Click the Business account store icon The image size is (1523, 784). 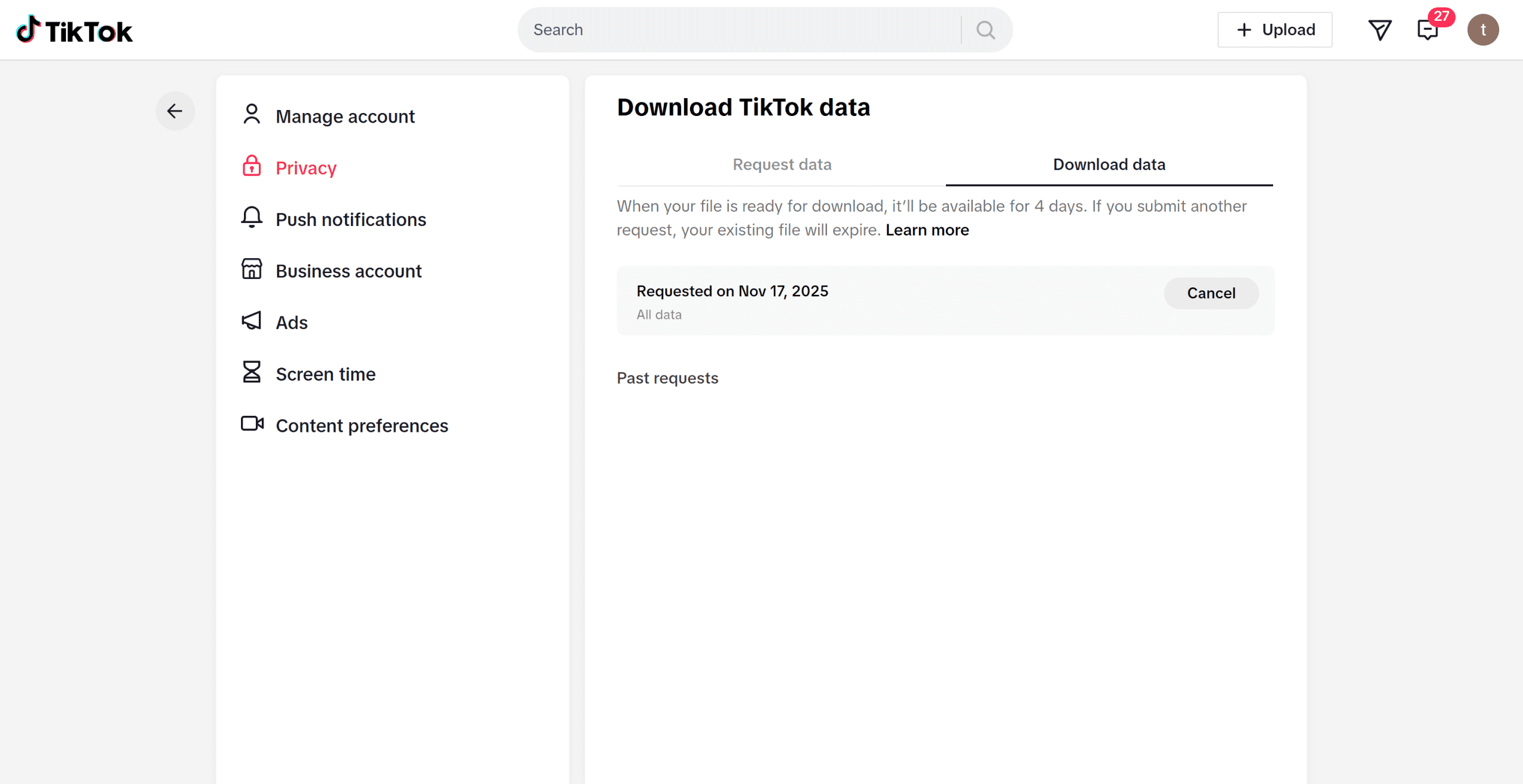coord(252,269)
